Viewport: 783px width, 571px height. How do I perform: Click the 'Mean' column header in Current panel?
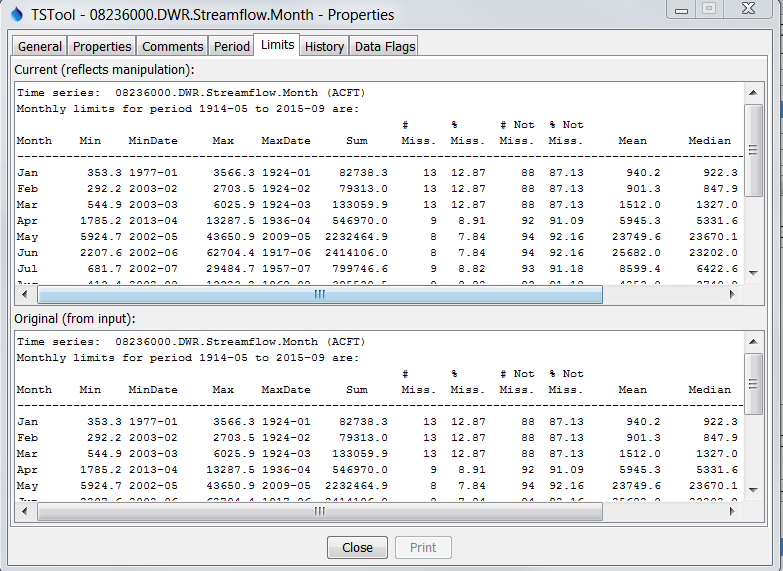632,141
